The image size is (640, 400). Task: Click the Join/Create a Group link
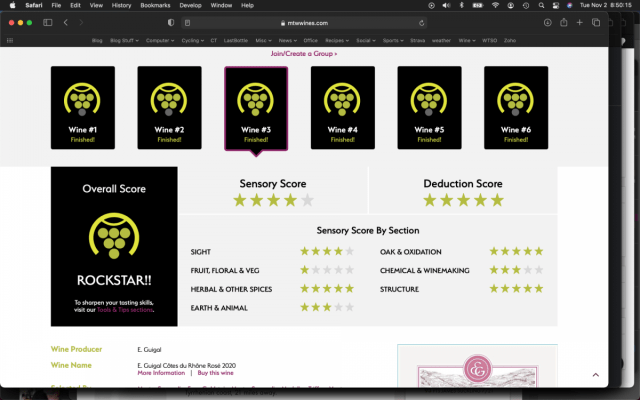304,54
